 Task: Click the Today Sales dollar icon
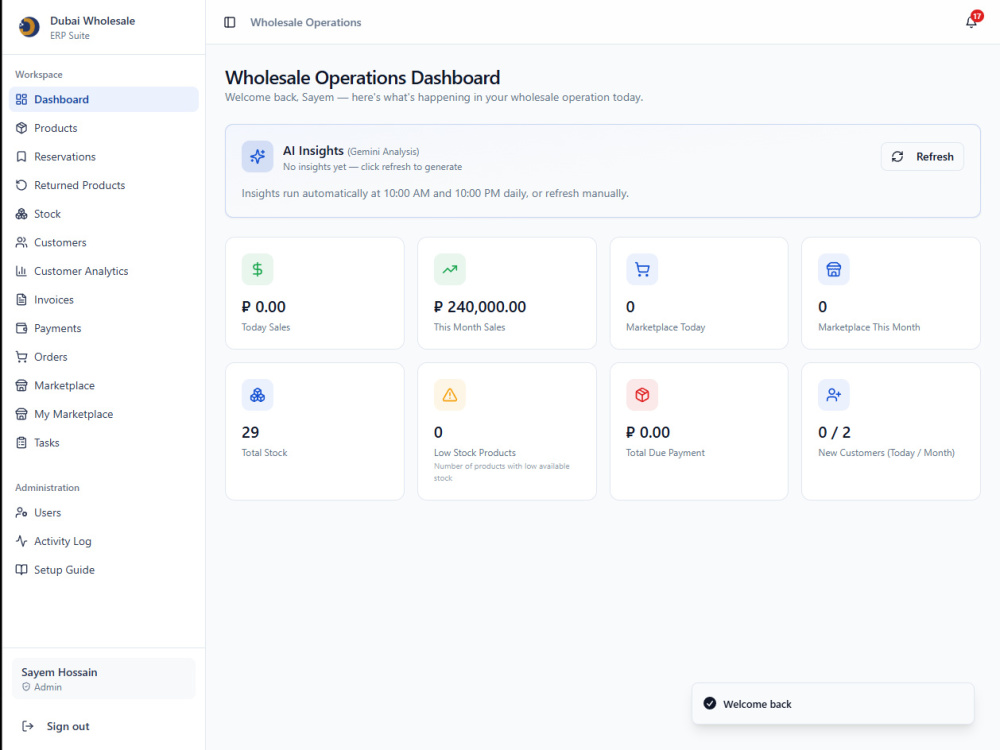258,269
